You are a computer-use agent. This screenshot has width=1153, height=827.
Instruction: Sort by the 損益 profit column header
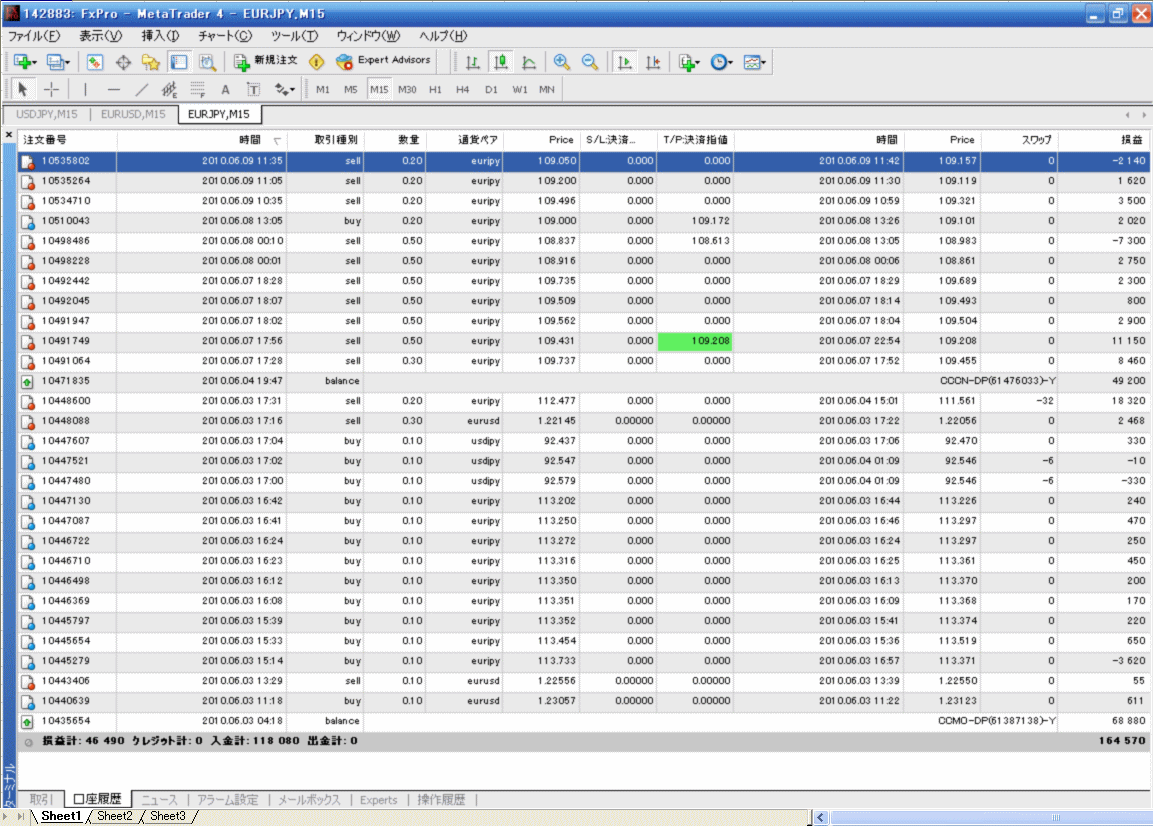1129,140
